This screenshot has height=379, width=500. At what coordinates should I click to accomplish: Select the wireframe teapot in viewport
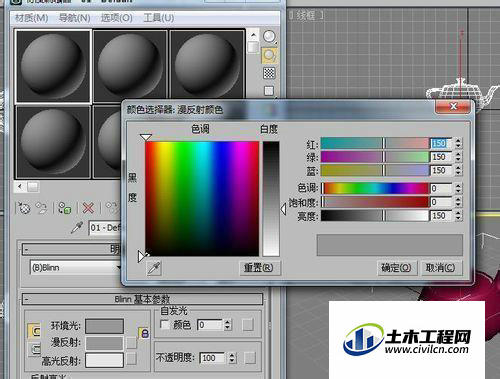click(463, 93)
